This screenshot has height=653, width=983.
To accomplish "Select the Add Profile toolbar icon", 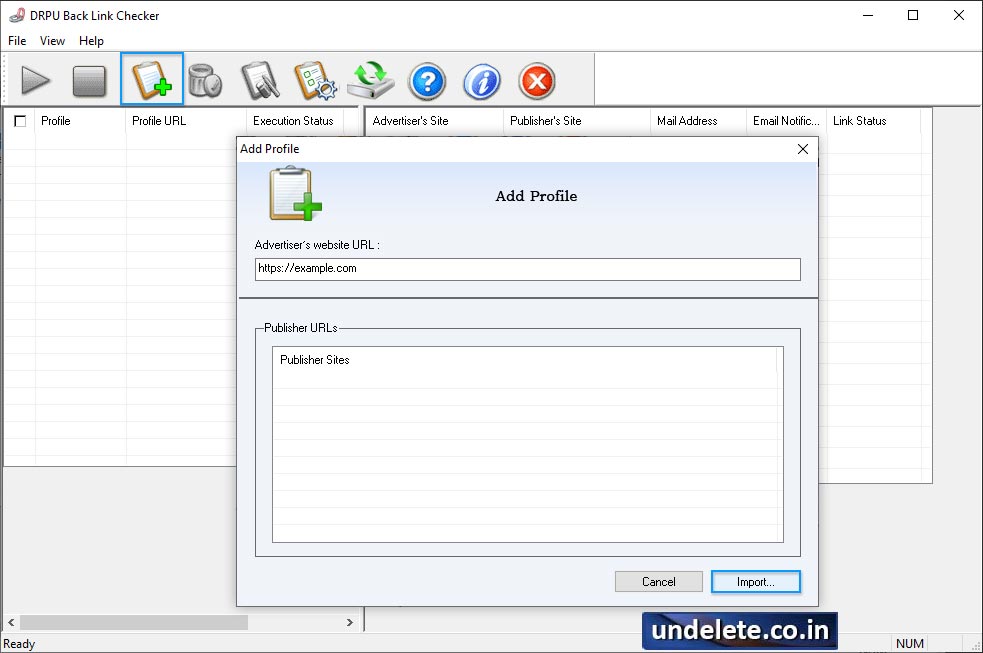I will 151,81.
